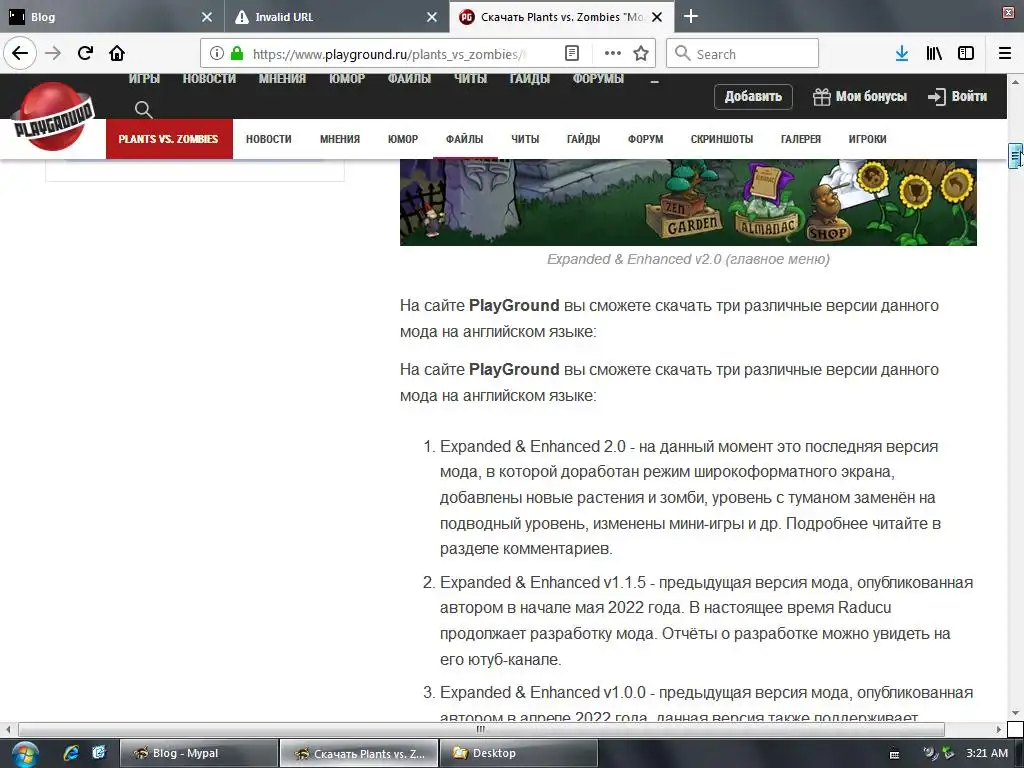
Task: Click the scroll up arrow
Action: (1015, 82)
